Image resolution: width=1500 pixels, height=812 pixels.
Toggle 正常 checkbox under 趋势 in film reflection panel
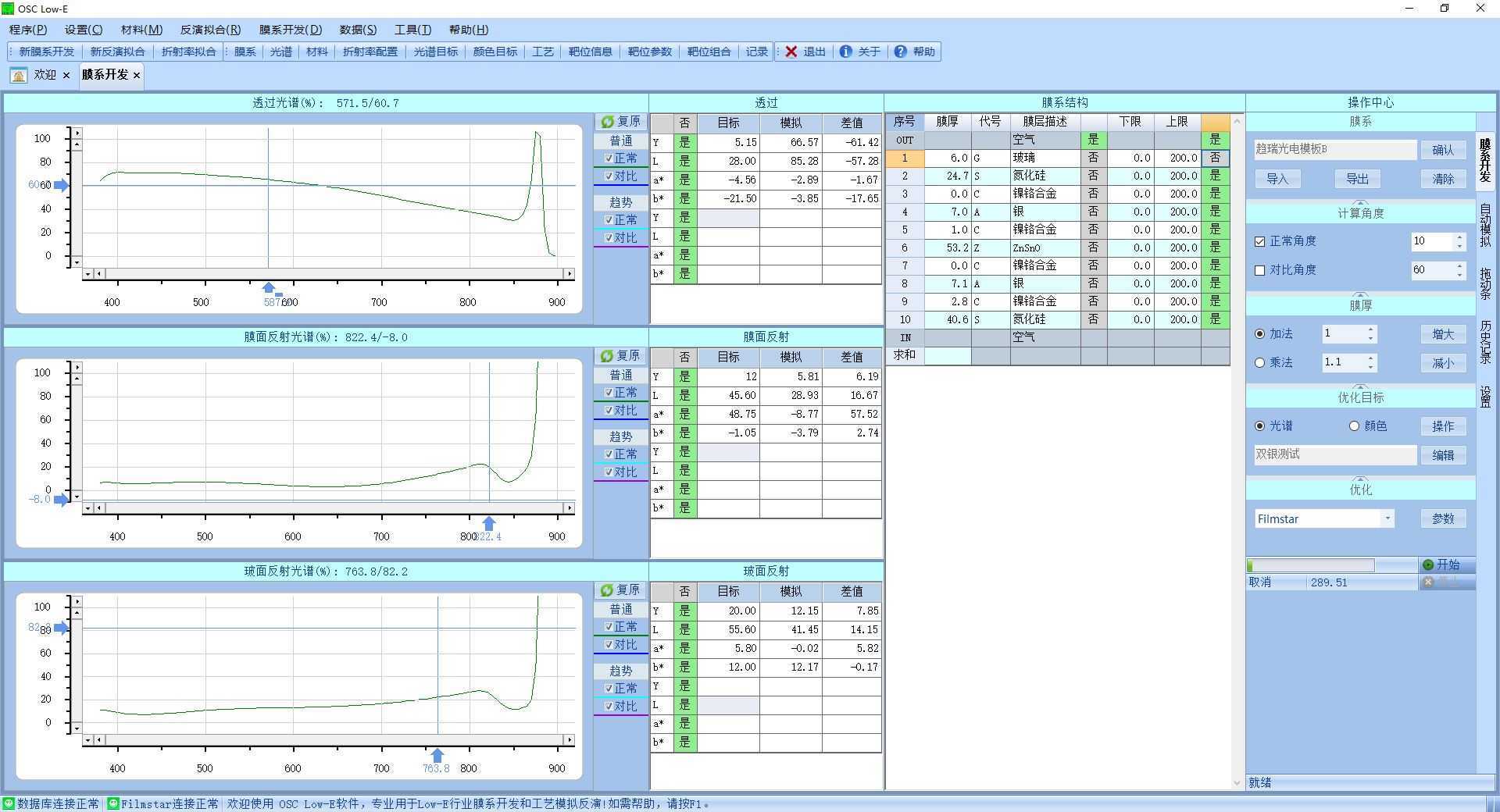point(609,454)
